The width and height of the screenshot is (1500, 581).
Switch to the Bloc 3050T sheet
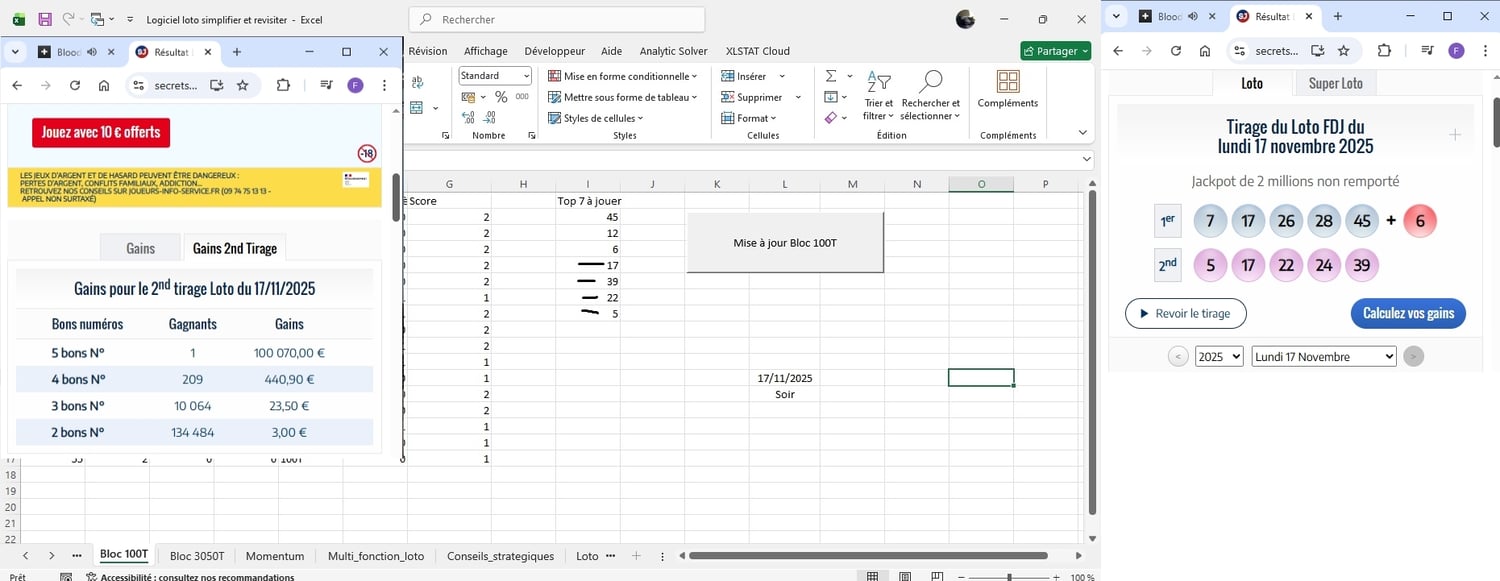pyautogui.click(x=197, y=556)
